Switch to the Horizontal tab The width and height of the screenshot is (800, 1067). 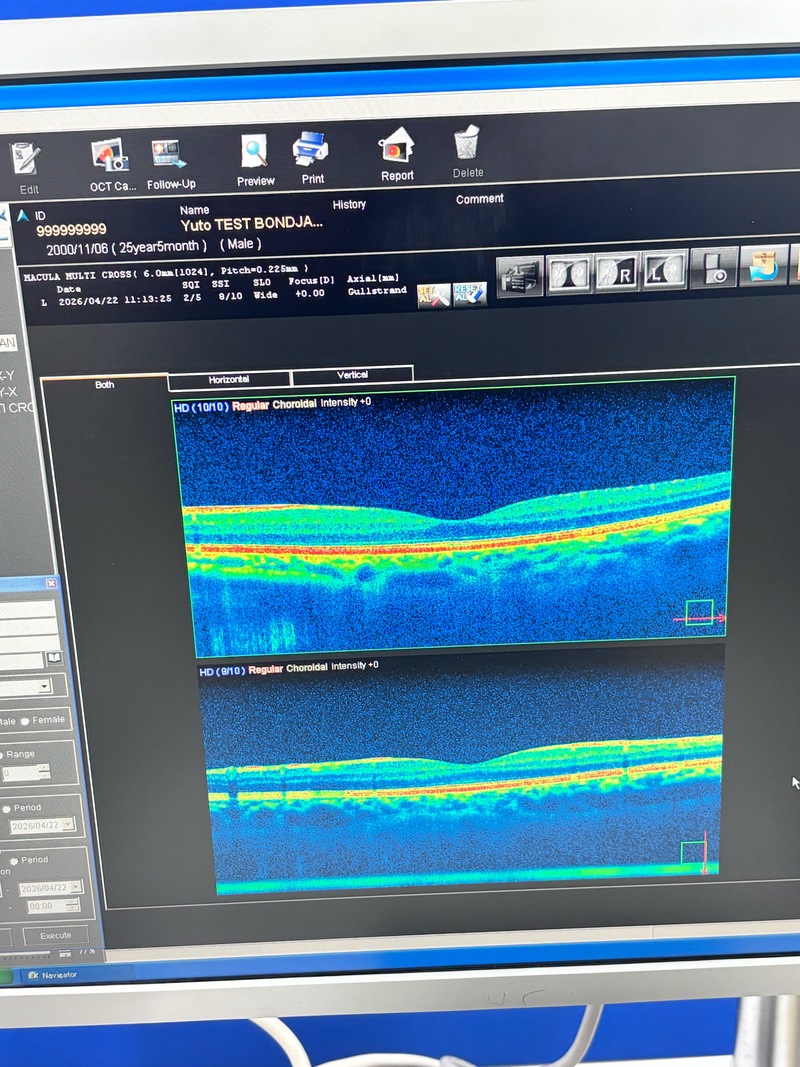point(229,380)
